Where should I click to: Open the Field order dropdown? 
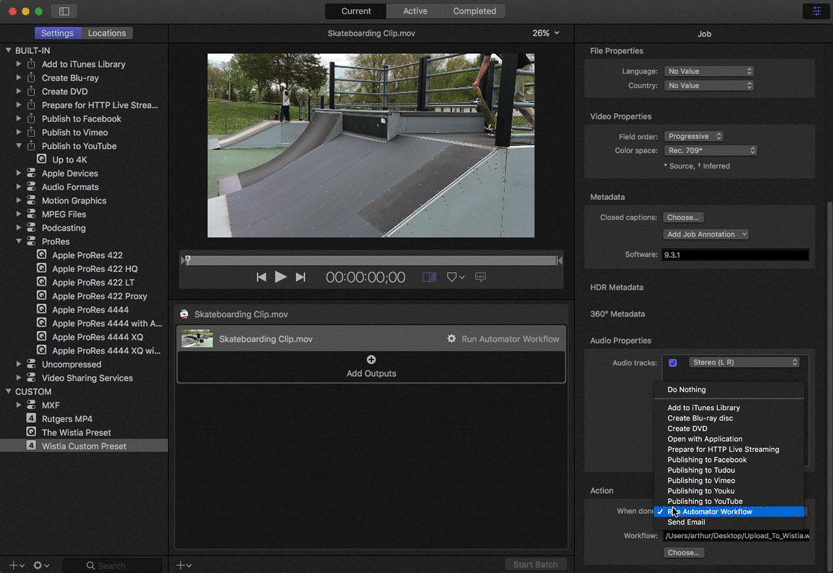pyautogui.click(x=693, y=136)
